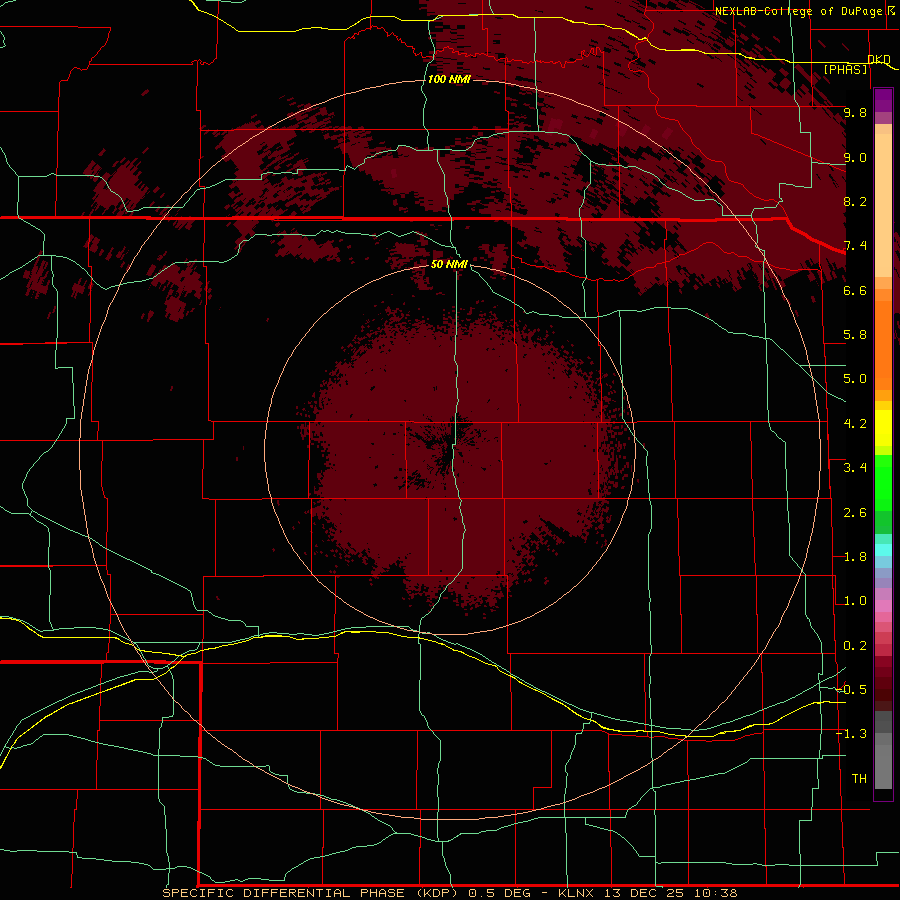Click the 5.0 scale value
Screen dimensions: 900x900
click(x=855, y=379)
